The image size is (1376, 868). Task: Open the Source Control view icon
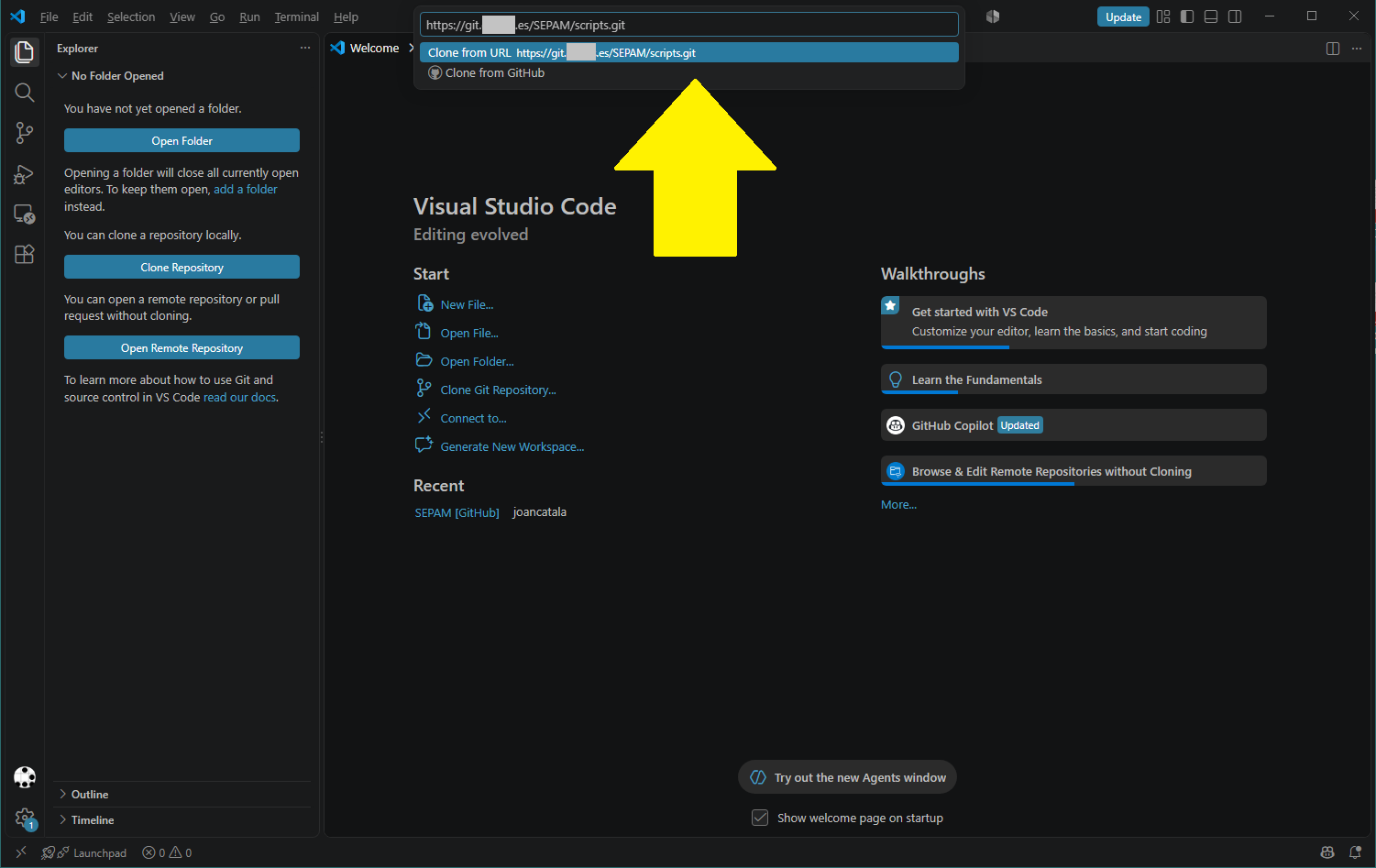tap(25, 133)
